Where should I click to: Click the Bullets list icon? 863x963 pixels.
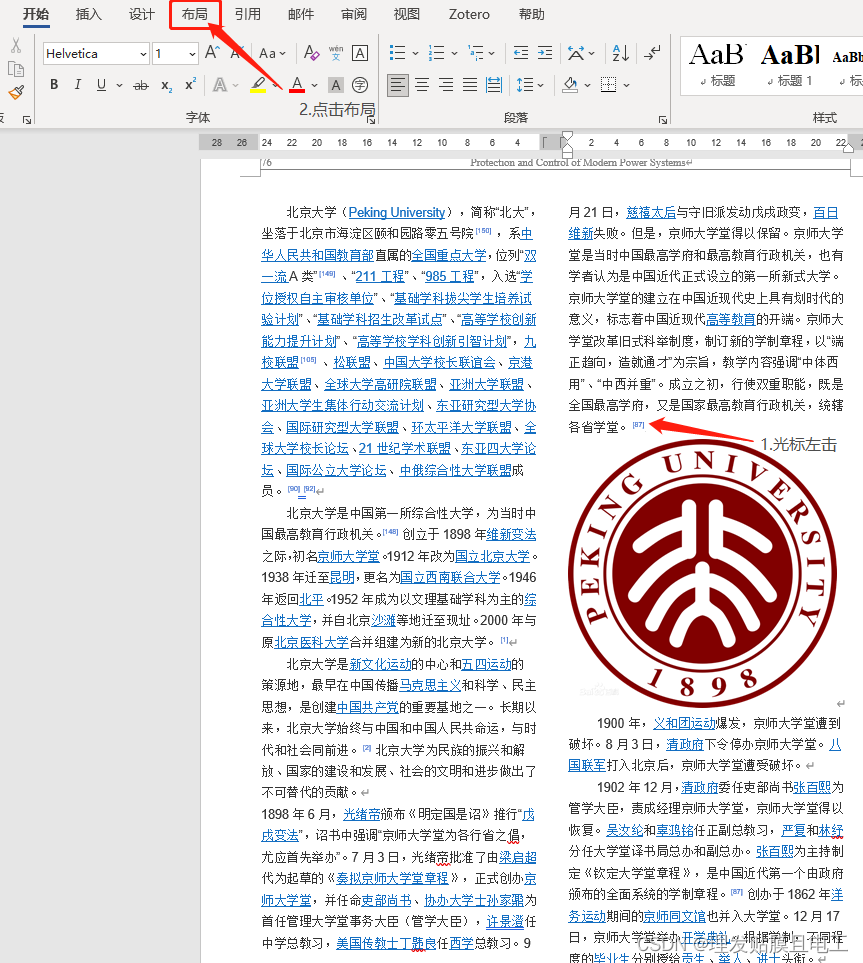(x=397, y=53)
